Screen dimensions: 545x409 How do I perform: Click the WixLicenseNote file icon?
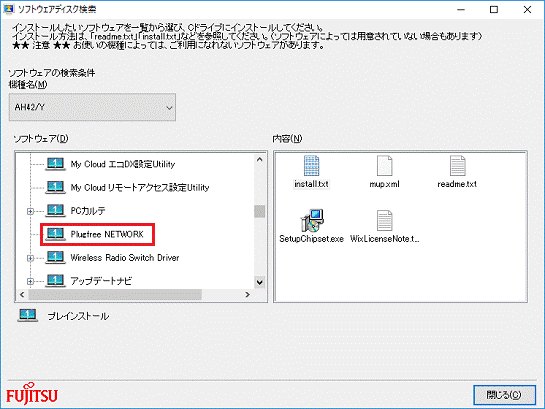click(x=384, y=221)
